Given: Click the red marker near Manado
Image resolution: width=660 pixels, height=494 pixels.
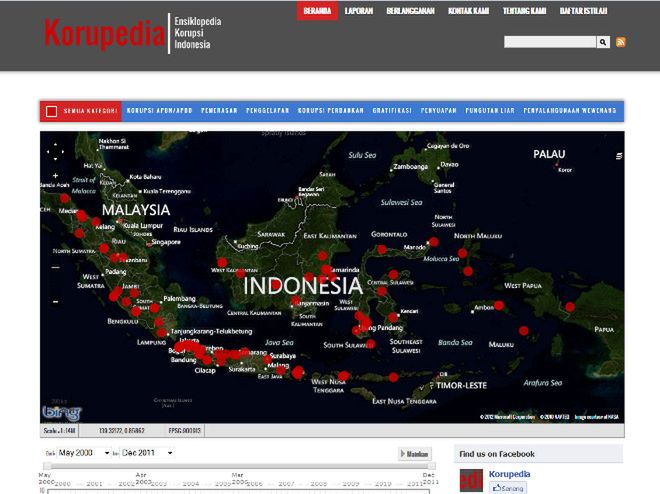Looking at the screenshot, I should 433,242.
